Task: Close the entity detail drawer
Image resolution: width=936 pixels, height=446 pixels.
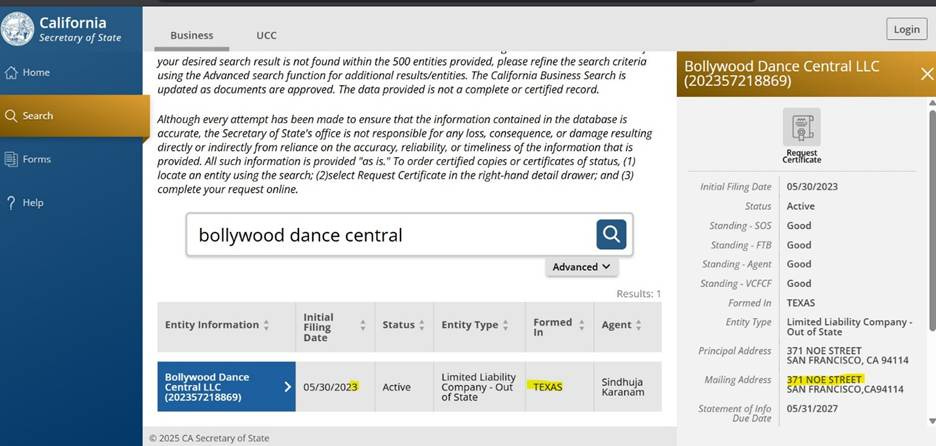Action: (x=926, y=73)
